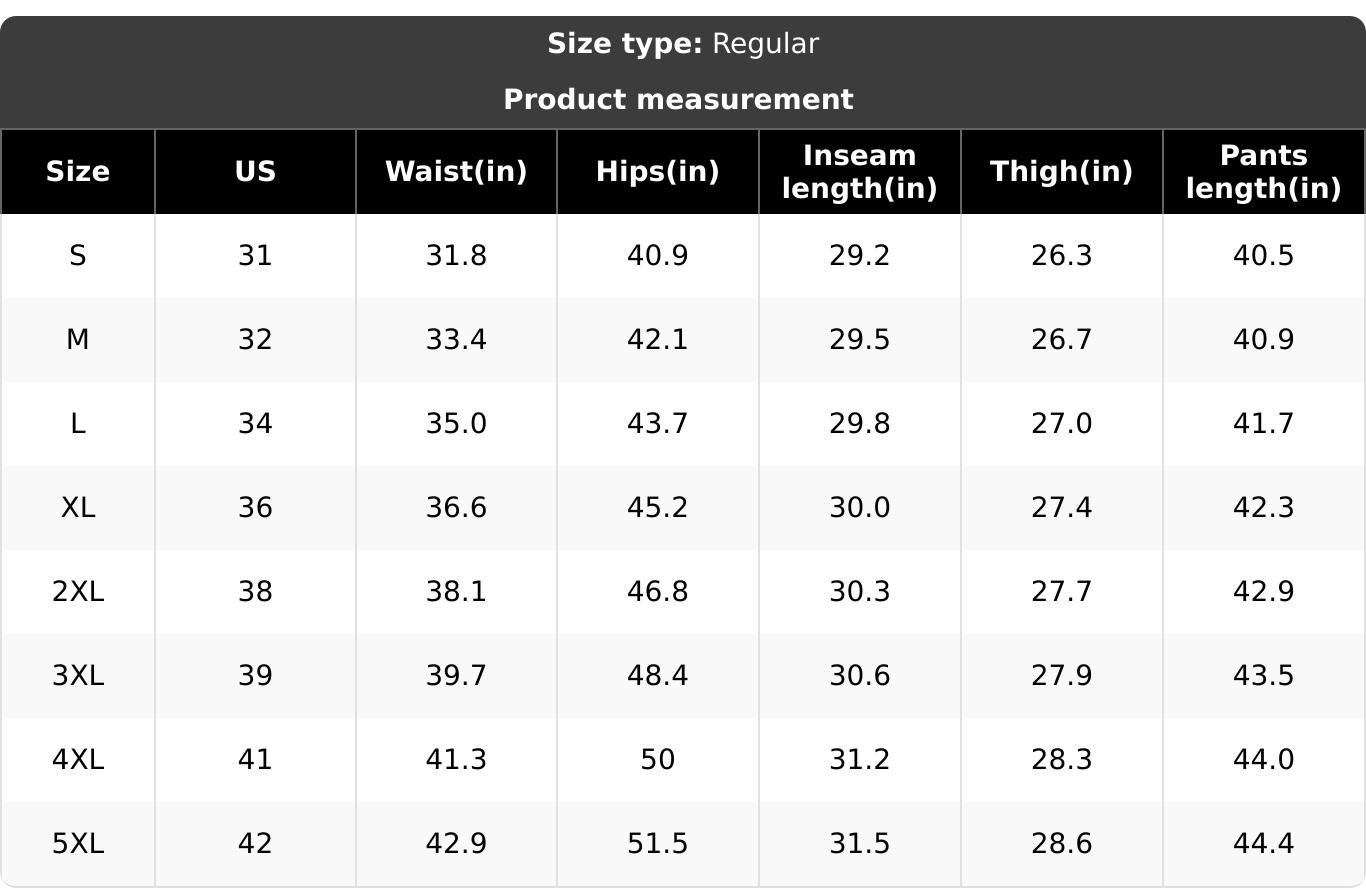Select hips value 50 in 4XL row

(658, 760)
